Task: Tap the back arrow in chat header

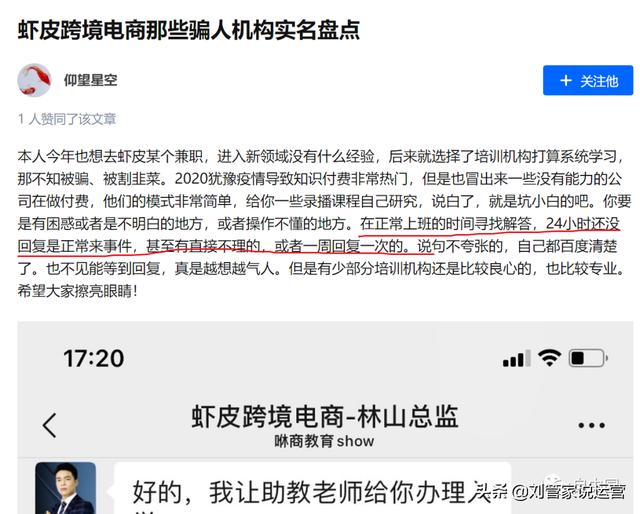Action: [x=49, y=425]
